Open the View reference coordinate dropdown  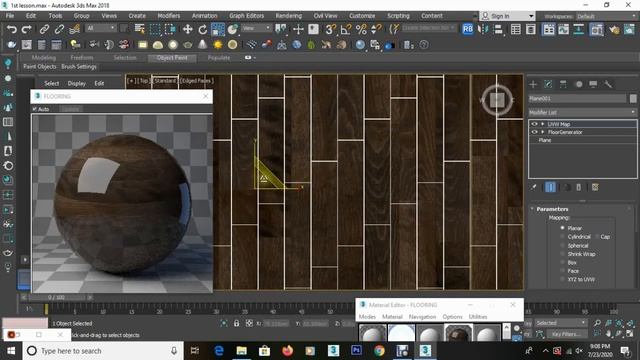256,28
